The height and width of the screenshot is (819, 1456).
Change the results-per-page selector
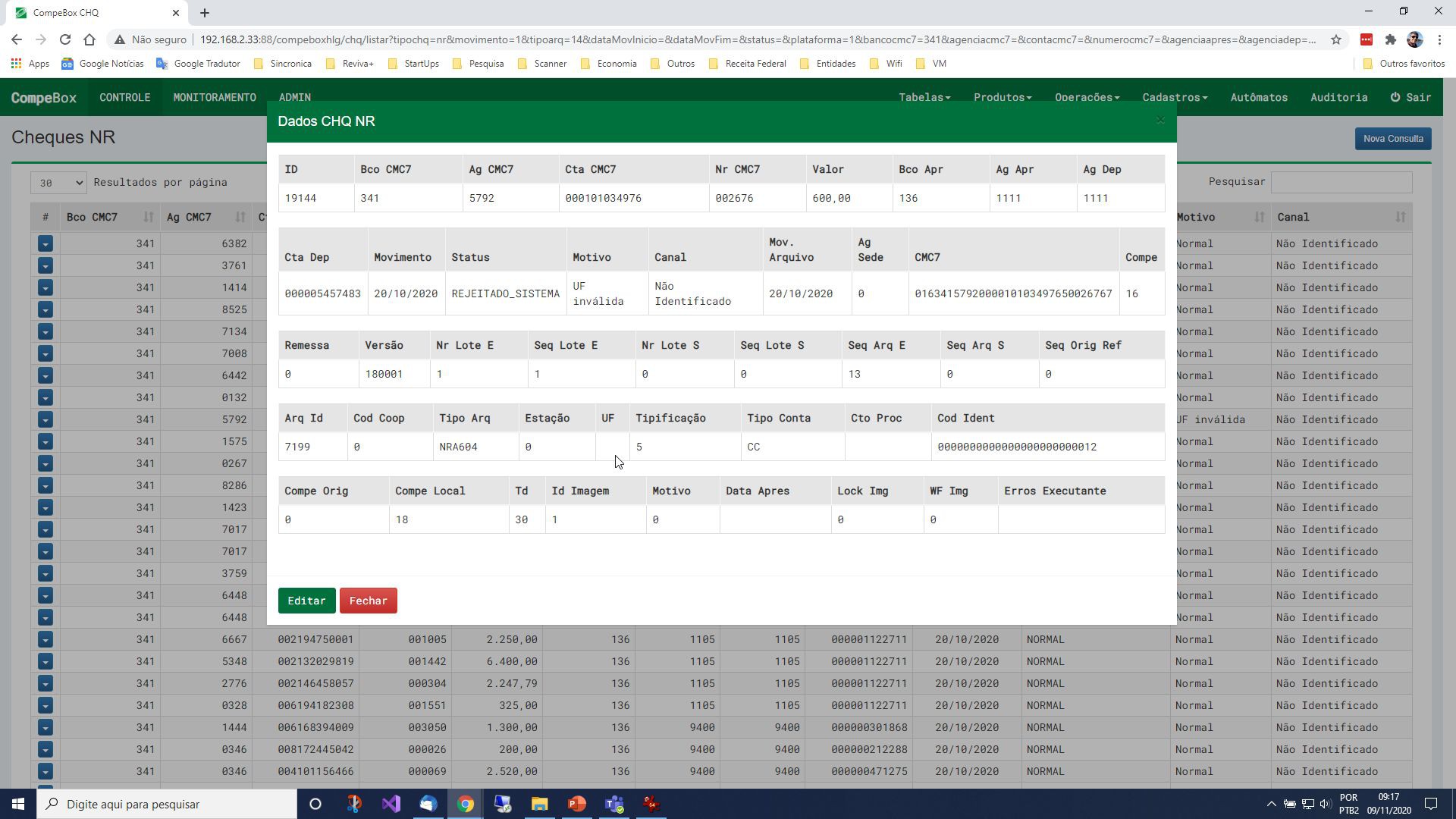(58, 183)
